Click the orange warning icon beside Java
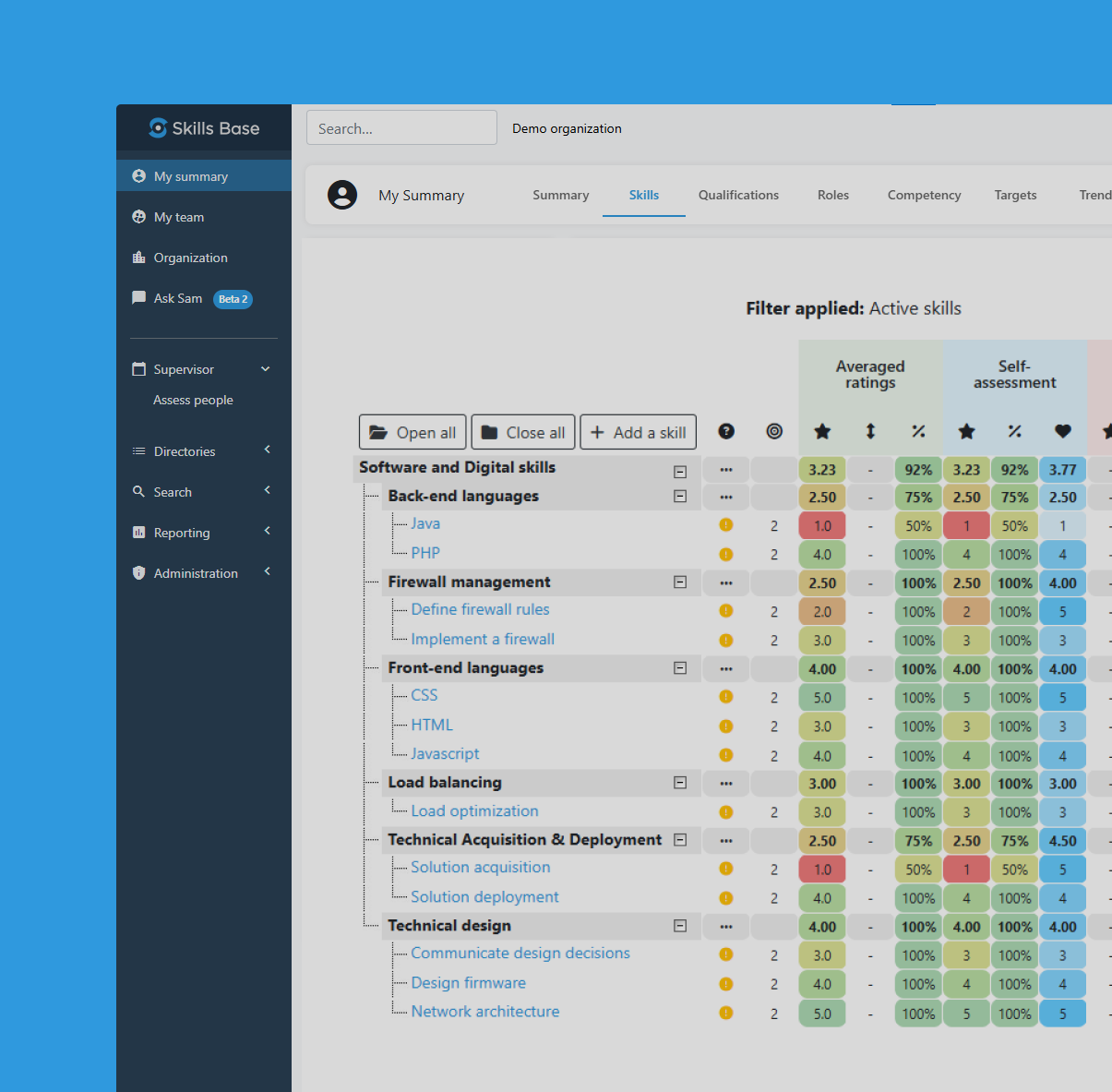This screenshot has height=1092, width=1112. (726, 525)
